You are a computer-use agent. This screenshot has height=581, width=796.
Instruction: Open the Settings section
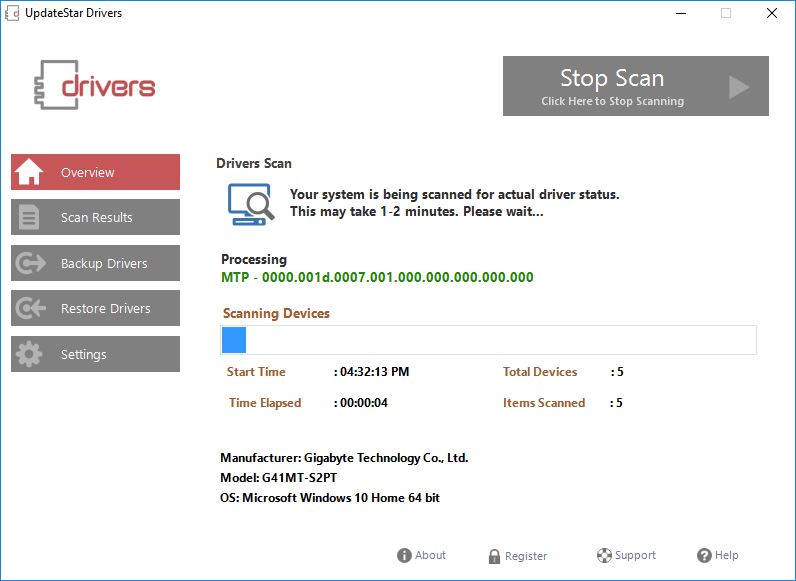click(95, 354)
